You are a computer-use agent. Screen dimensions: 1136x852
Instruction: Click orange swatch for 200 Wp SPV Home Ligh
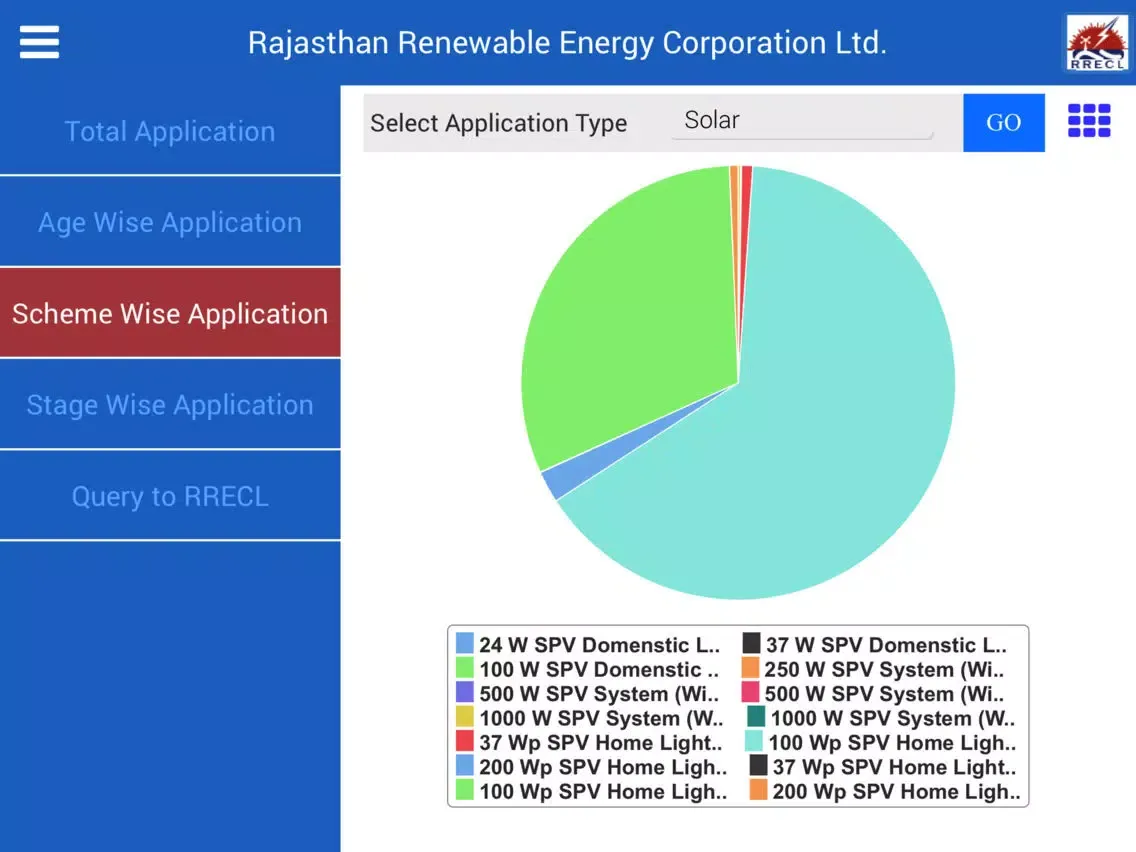[x=759, y=790]
